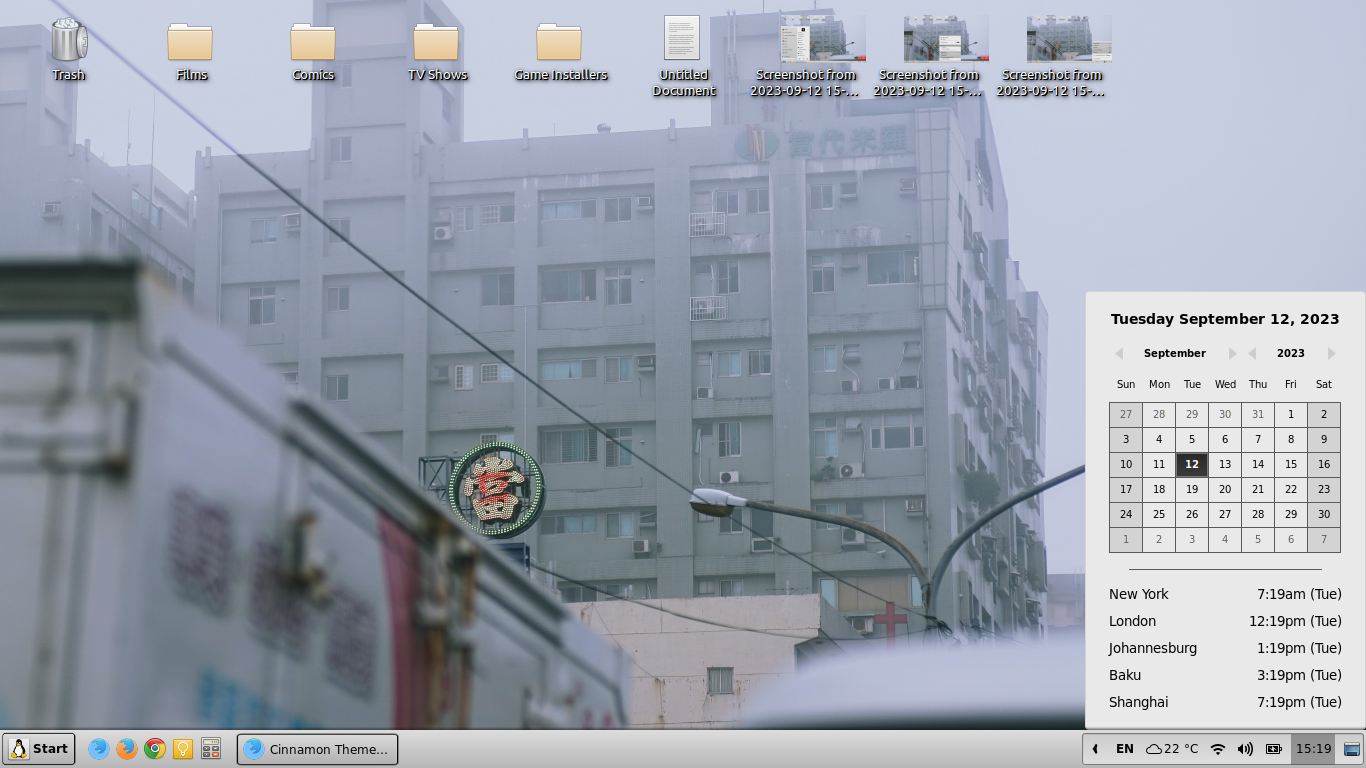Select August 31 in the calendar
The width and height of the screenshot is (1366, 768).
click(x=1258, y=414)
